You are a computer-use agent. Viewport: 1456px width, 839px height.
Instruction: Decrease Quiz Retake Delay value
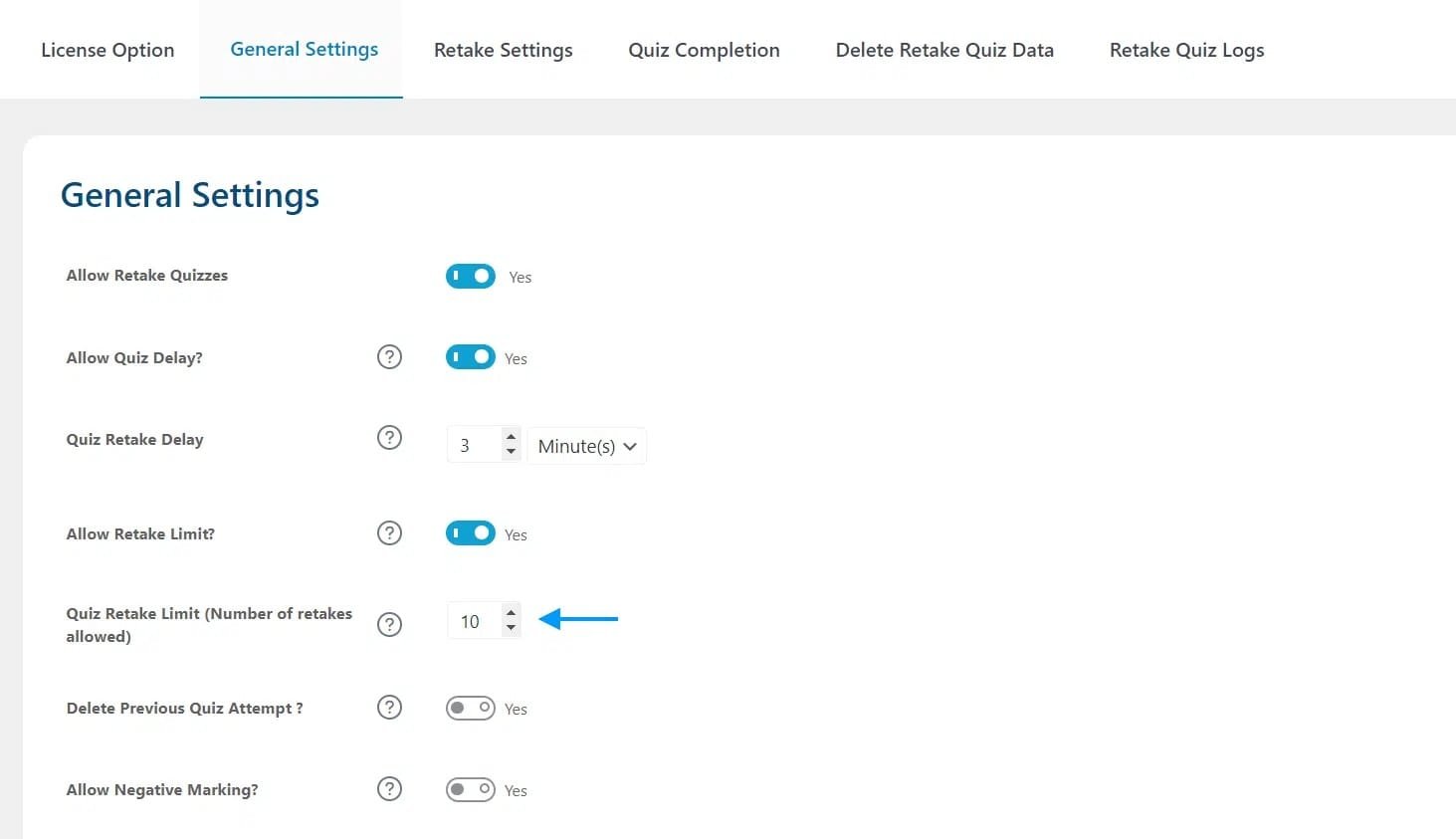tap(511, 452)
